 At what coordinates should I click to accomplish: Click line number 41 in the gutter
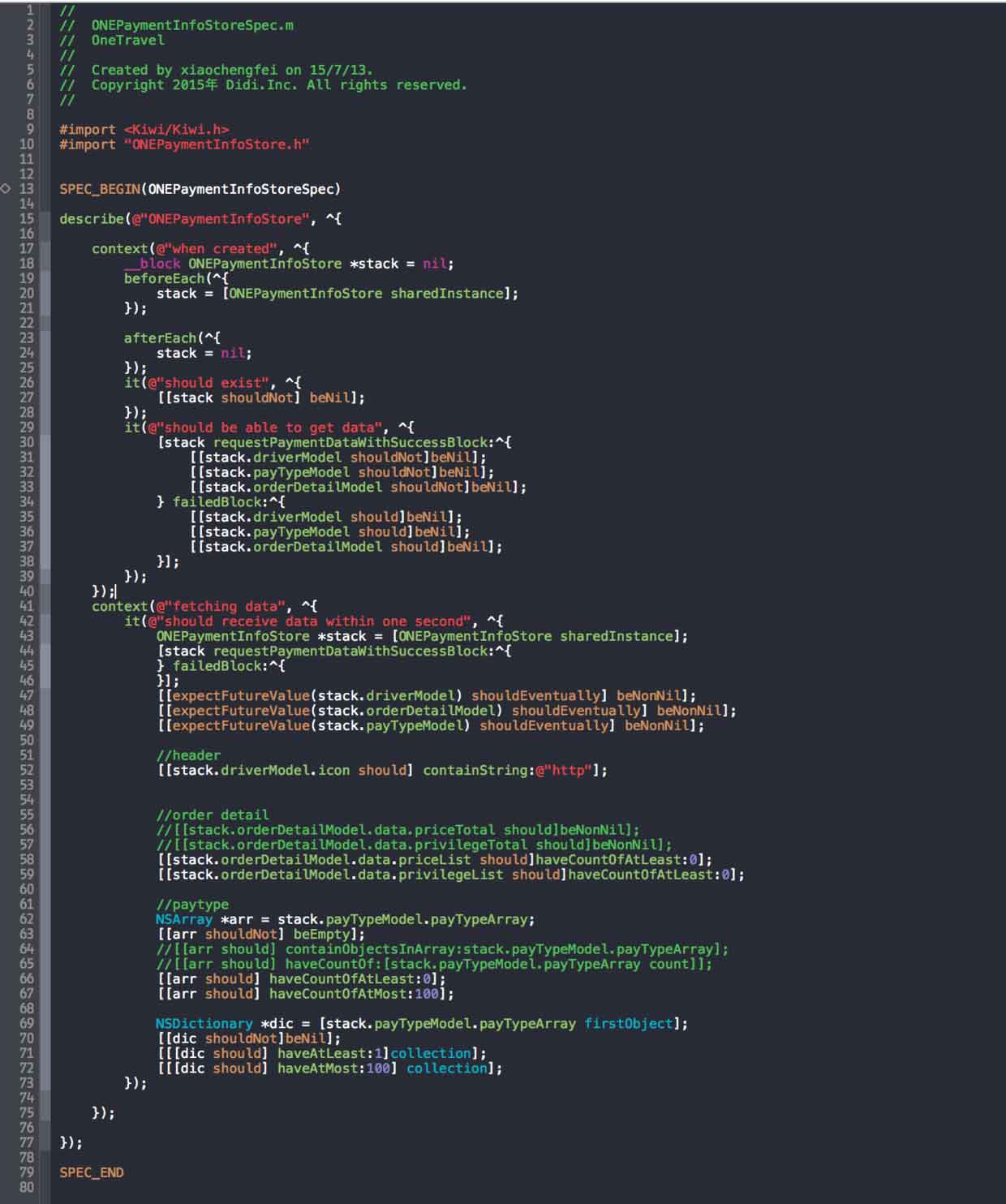coord(26,606)
